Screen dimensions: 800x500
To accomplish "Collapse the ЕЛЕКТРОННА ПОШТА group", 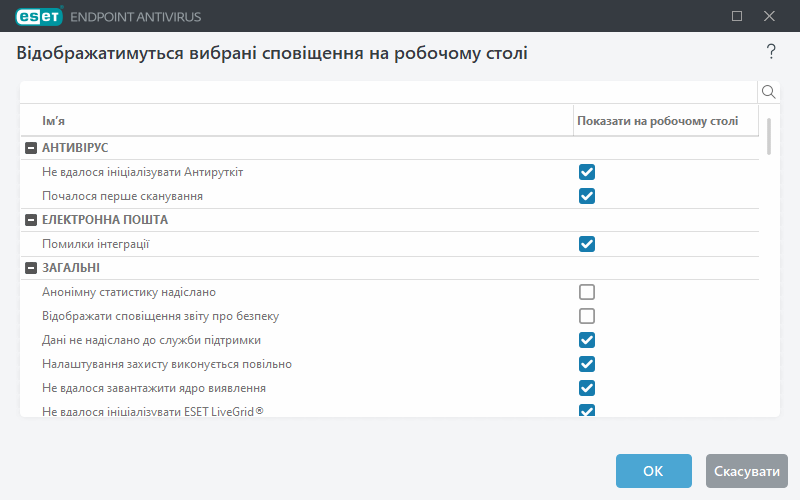I will click(x=31, y=220).
